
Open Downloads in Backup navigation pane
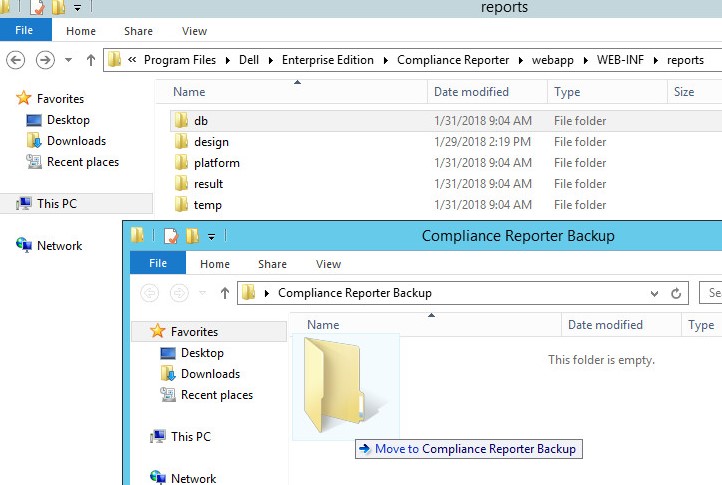click(210, 374)
